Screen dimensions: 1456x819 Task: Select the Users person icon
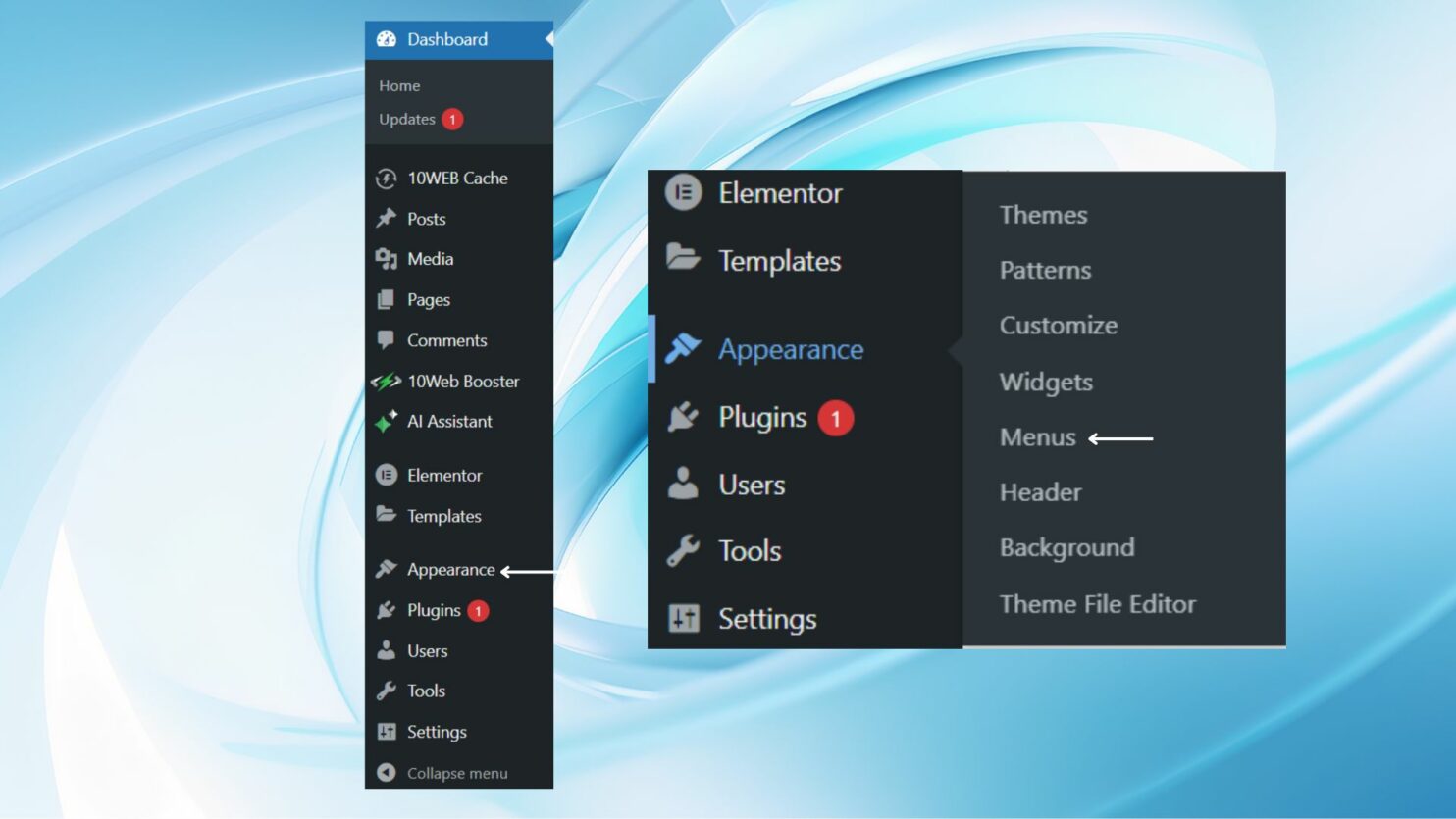tap(387, 650)
